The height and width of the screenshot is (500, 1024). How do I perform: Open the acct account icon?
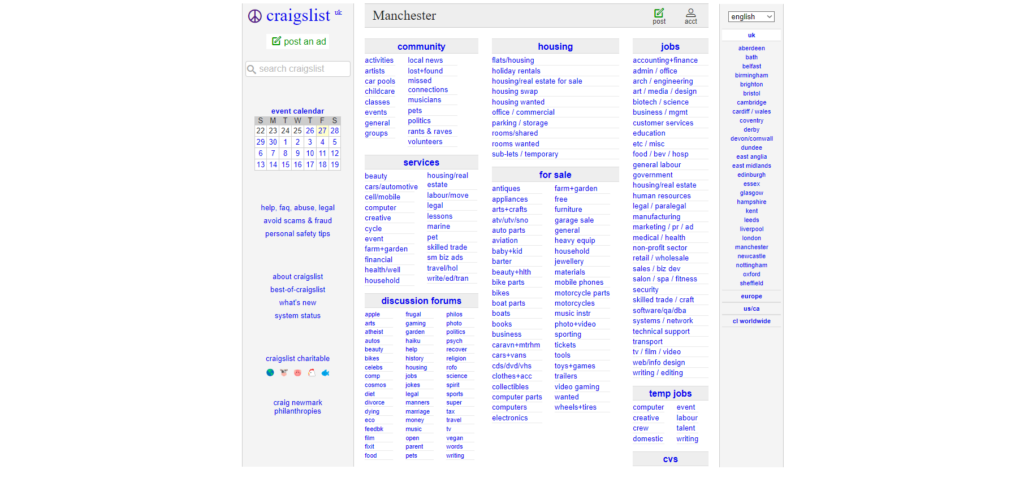[691, 14]
